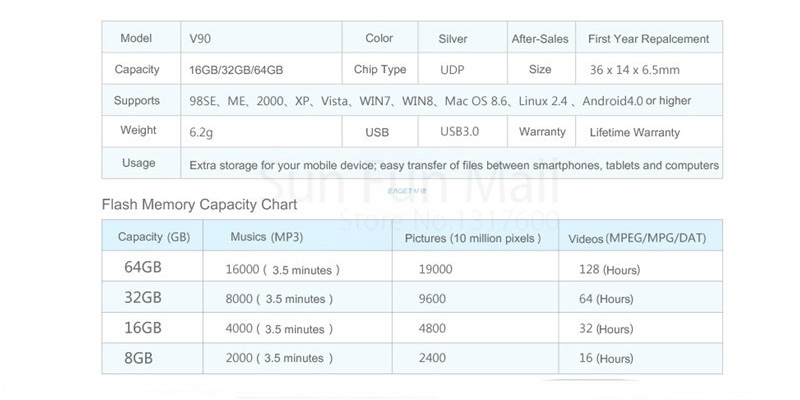
Task: Click the Pictures (10 million pixels) header
Action: [x=473, y=238]
